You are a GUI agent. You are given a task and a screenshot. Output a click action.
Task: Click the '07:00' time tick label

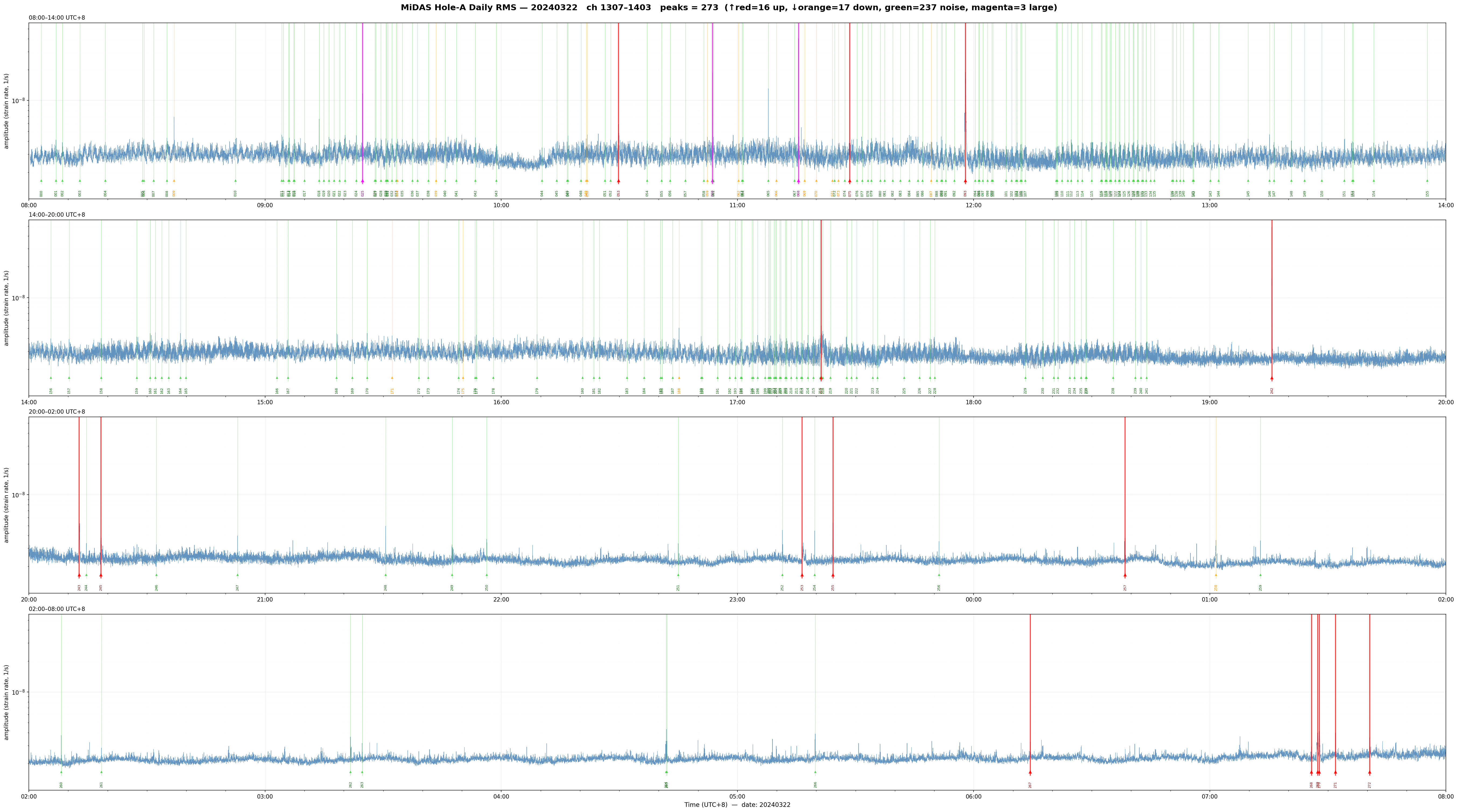1210,797
